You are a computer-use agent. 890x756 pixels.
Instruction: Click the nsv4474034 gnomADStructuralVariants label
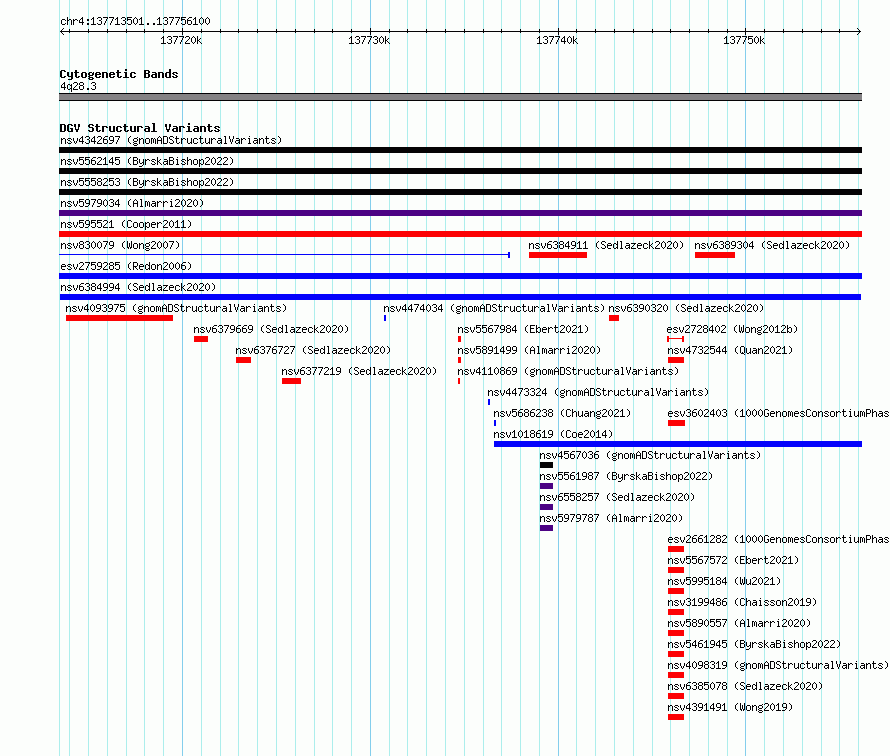494,308
